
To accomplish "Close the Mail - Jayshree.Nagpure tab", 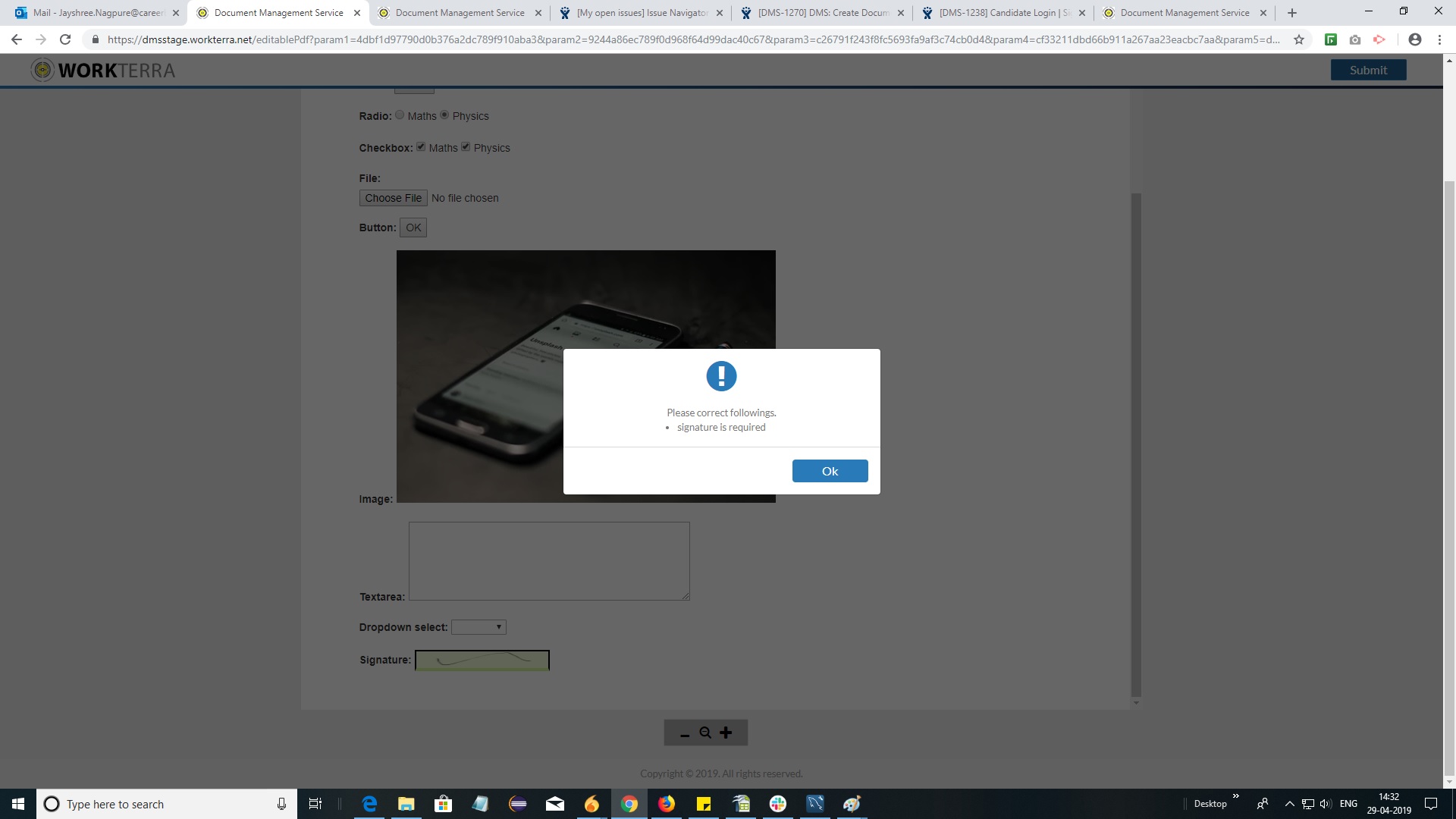I will point(176,13).
